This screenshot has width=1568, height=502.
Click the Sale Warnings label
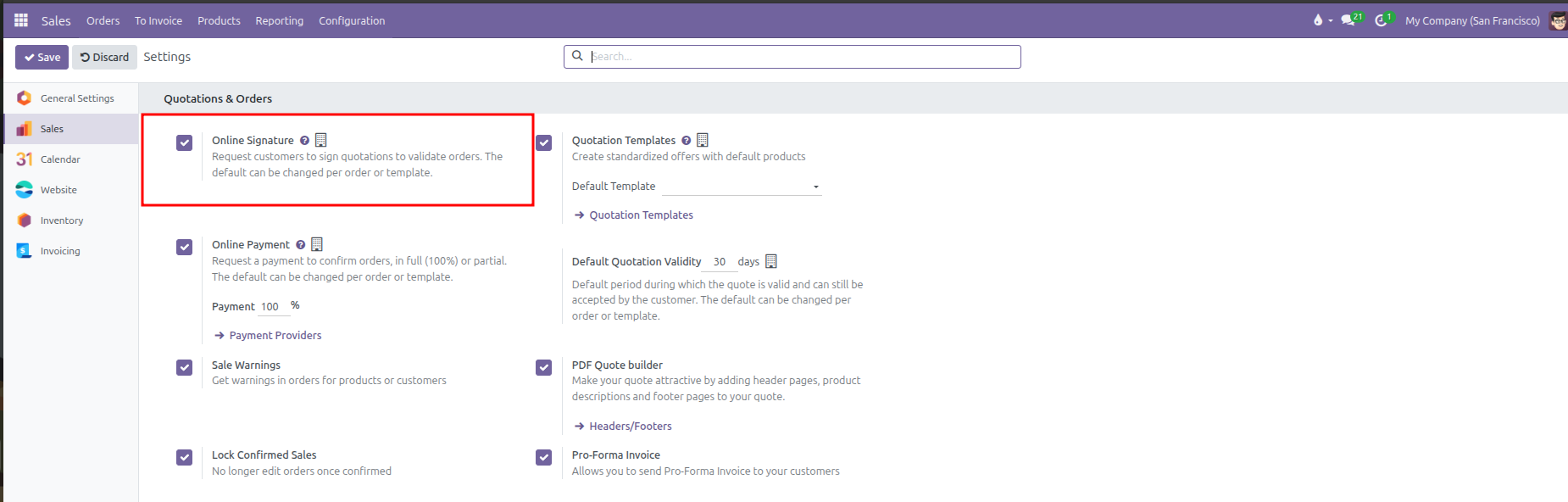coord(246,365)
